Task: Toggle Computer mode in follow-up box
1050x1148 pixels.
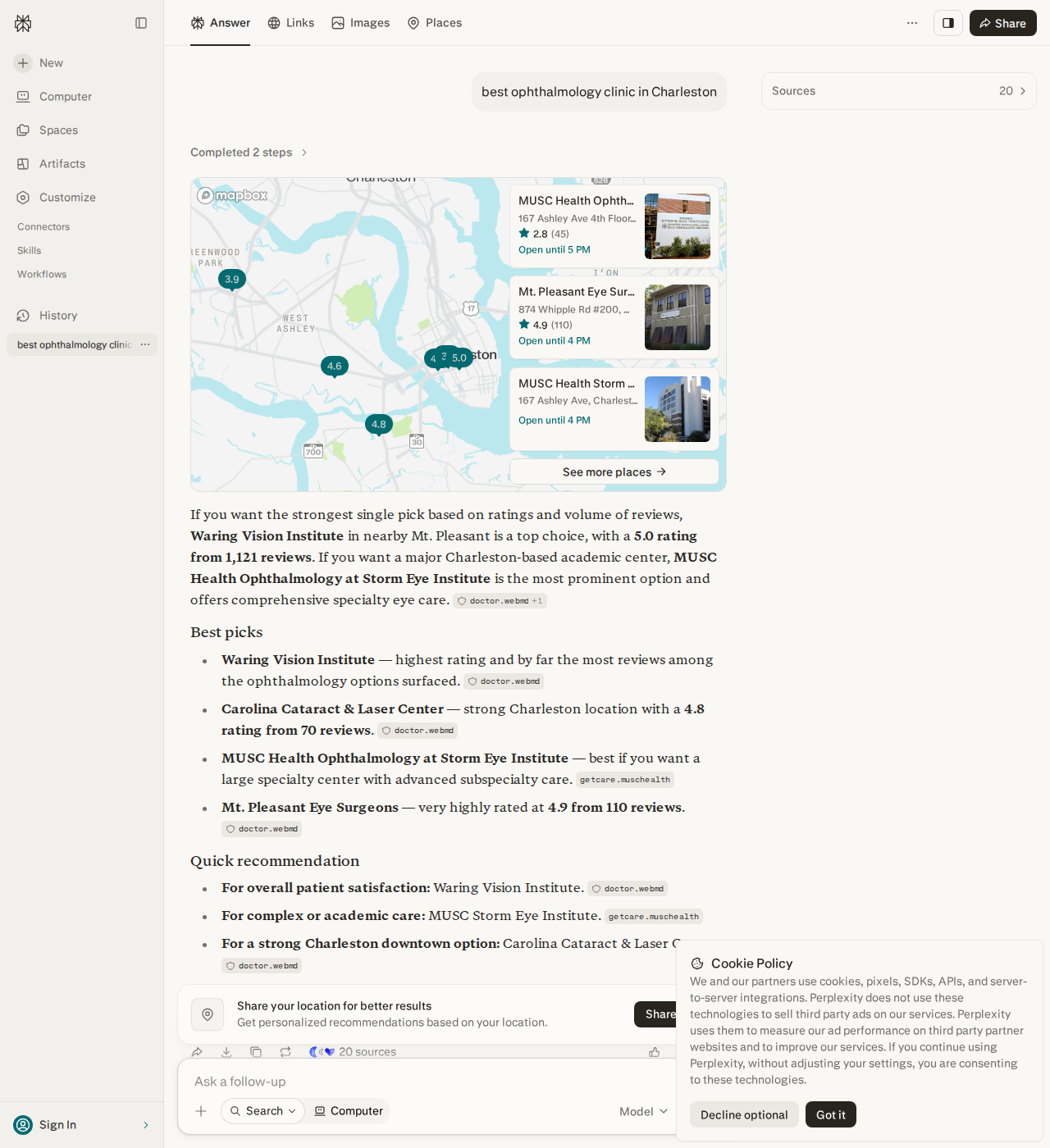Action: pos(349,1111)
